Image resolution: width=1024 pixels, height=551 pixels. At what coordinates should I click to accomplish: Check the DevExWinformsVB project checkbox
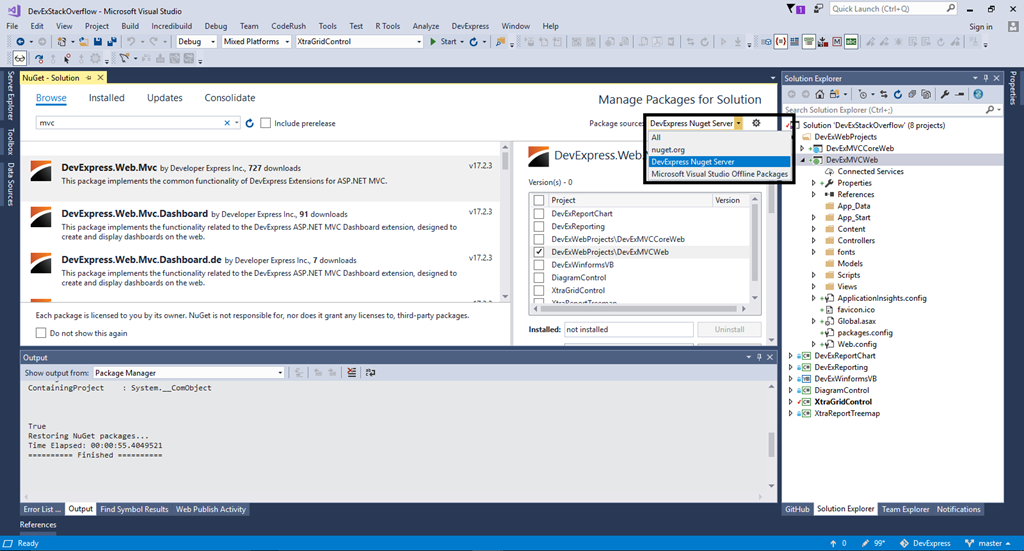539,265
